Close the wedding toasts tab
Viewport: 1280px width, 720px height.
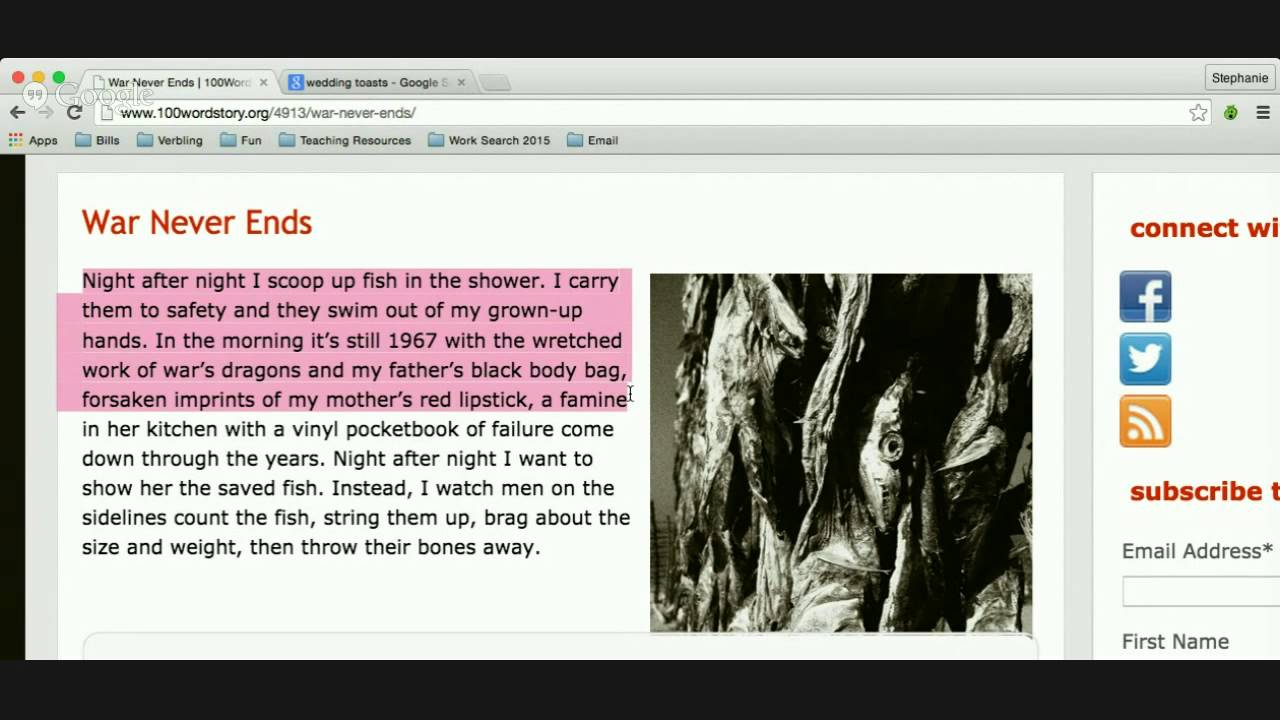(460, 82)
